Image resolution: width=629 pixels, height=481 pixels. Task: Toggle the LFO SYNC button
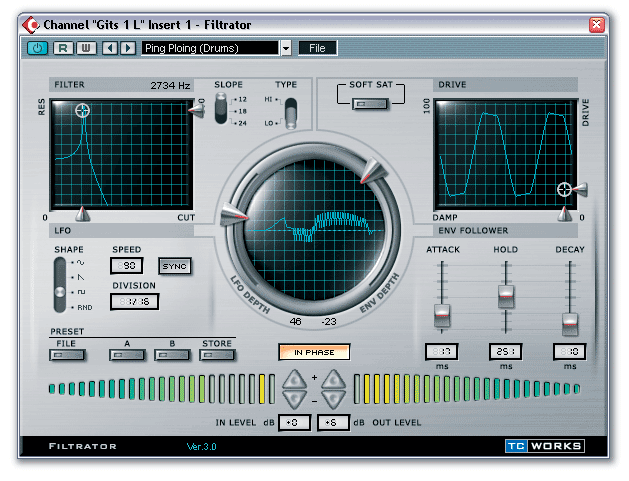(174, 266)
